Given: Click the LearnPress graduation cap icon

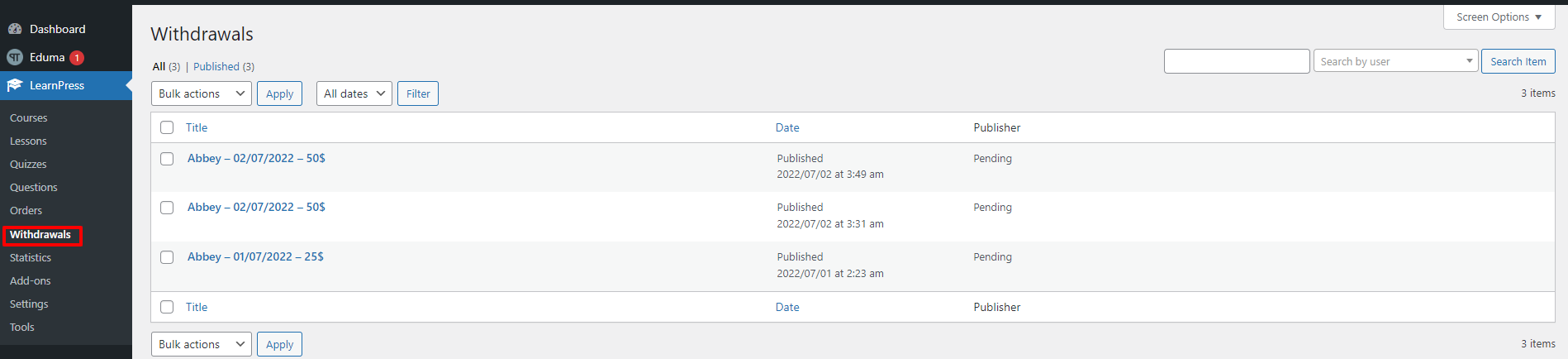Looking at the screenshot, I should click(15, 85).
